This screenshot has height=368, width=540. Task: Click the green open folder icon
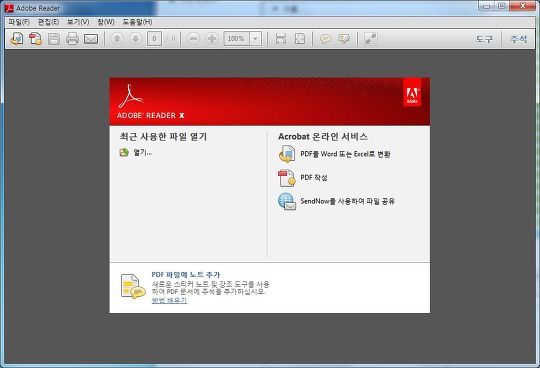[124, 152]
